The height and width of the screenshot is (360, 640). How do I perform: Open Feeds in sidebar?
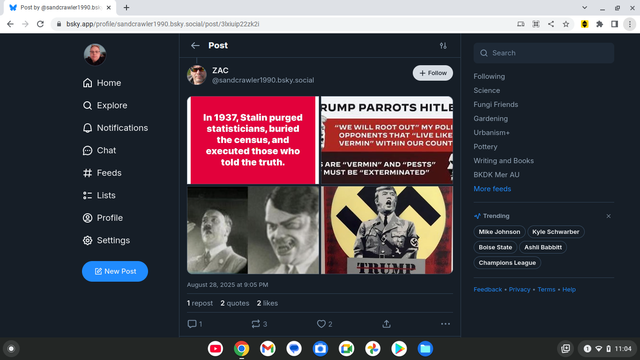point(102,173)
